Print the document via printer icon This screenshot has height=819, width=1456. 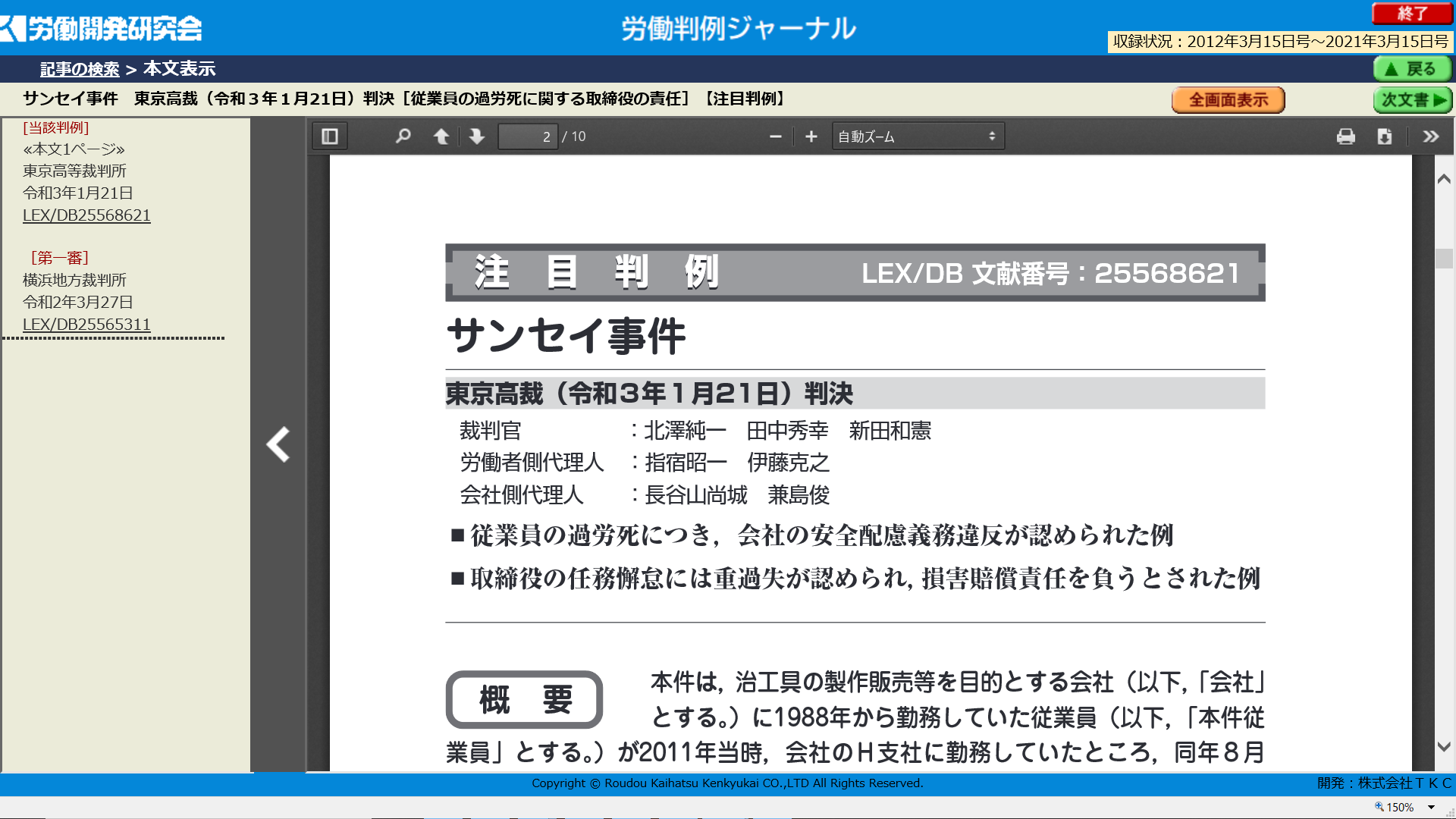tap(1346, 136)
